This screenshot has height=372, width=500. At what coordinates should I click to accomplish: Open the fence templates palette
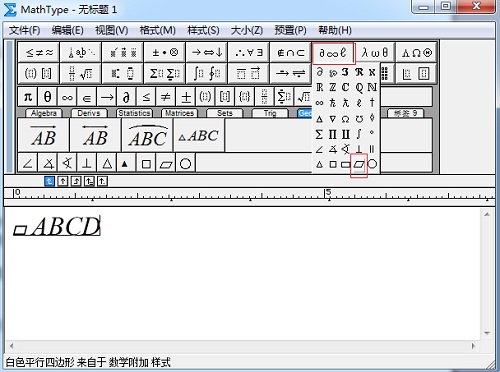click(39, 73)
